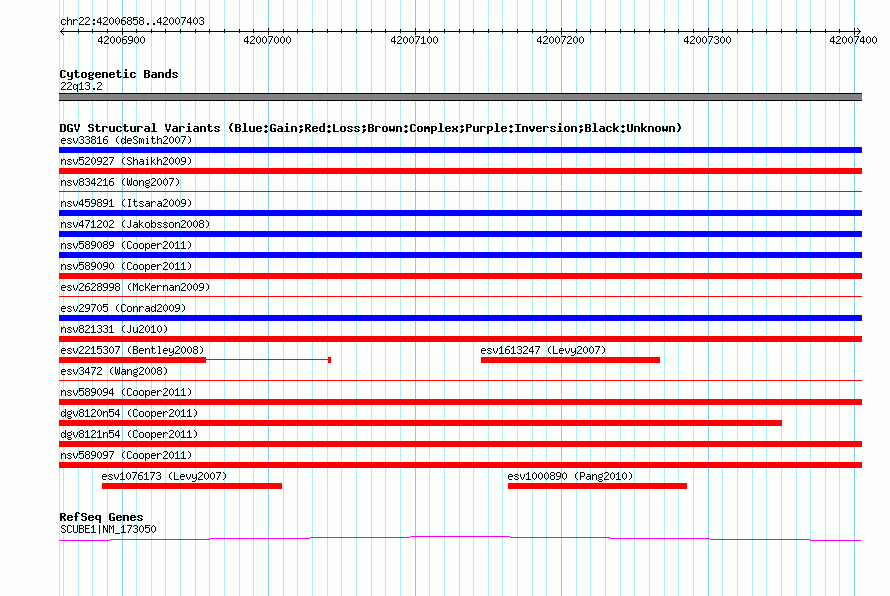Click ruler position 42007400

point(853,40)
